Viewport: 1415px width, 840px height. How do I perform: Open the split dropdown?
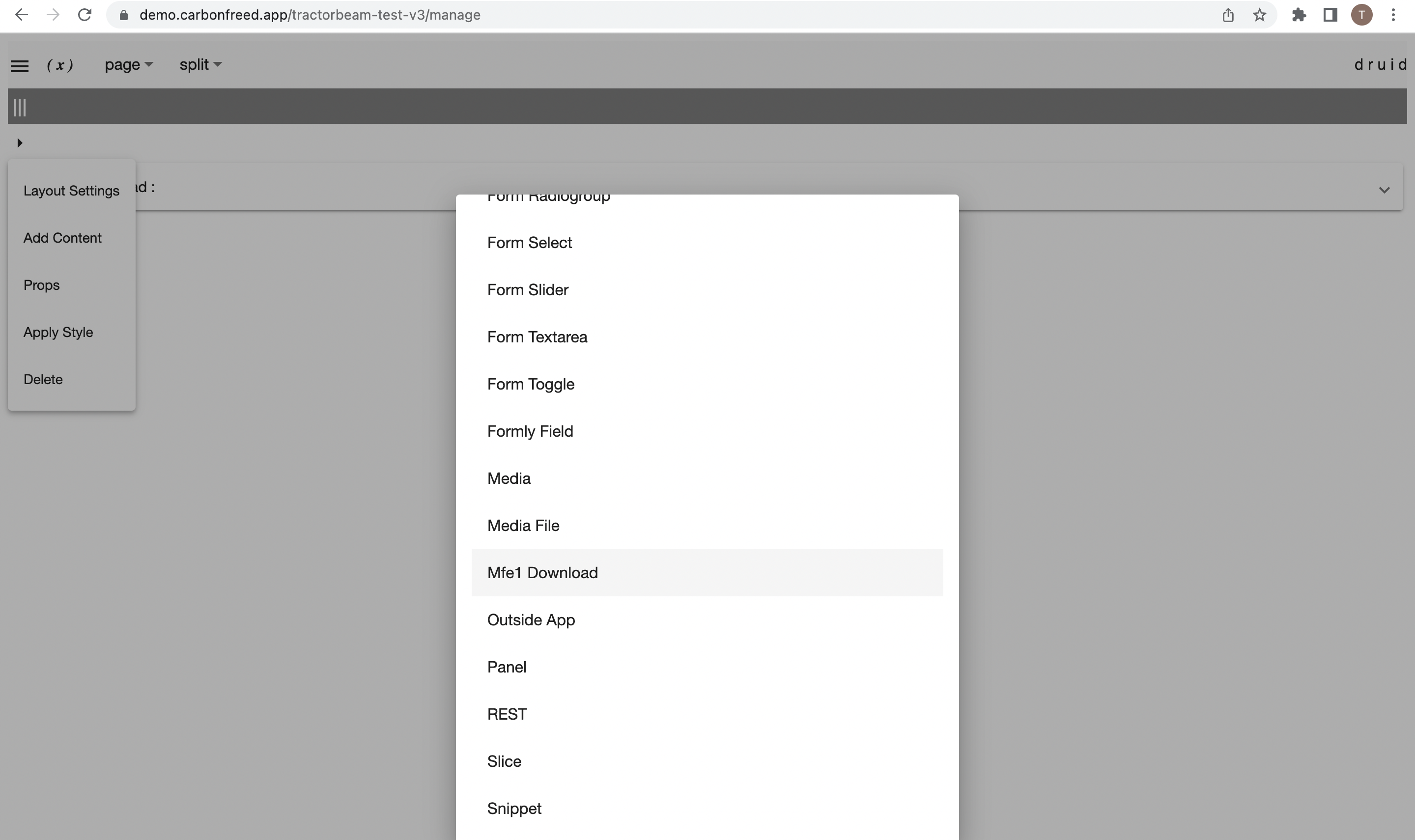coord(199,65)
